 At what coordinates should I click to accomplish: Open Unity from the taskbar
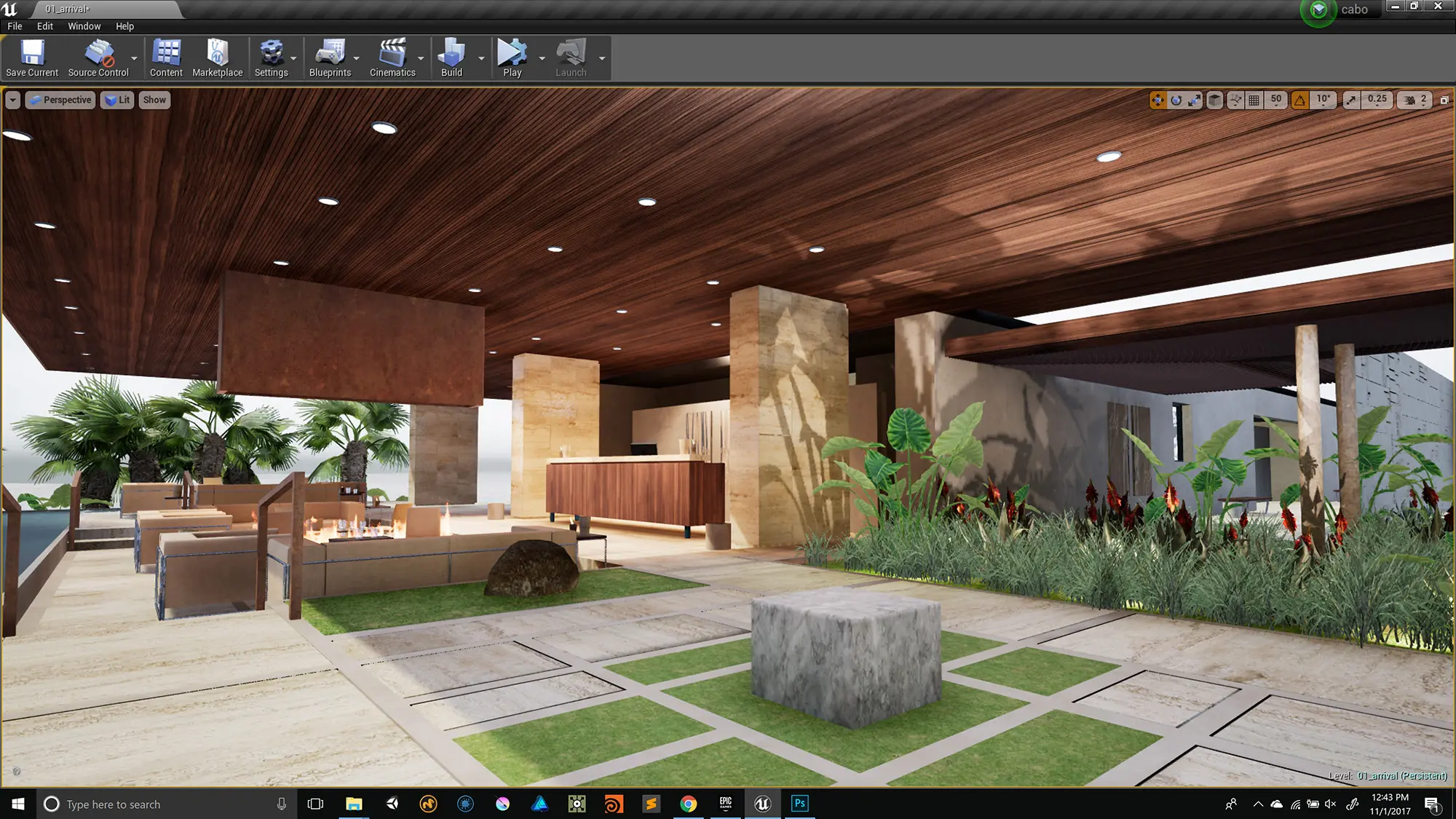(x=392, y=804)
